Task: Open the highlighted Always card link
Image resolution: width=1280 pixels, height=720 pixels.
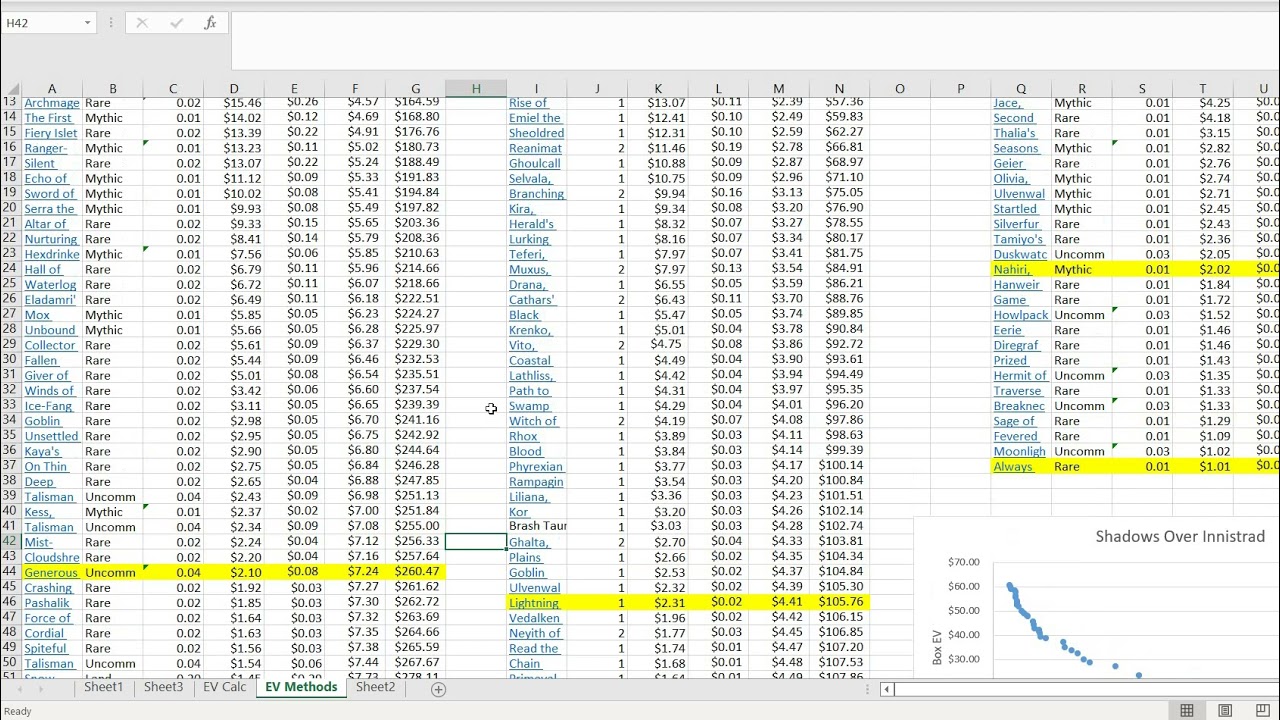Action: pyautogui.click(x=1013, y=467)
